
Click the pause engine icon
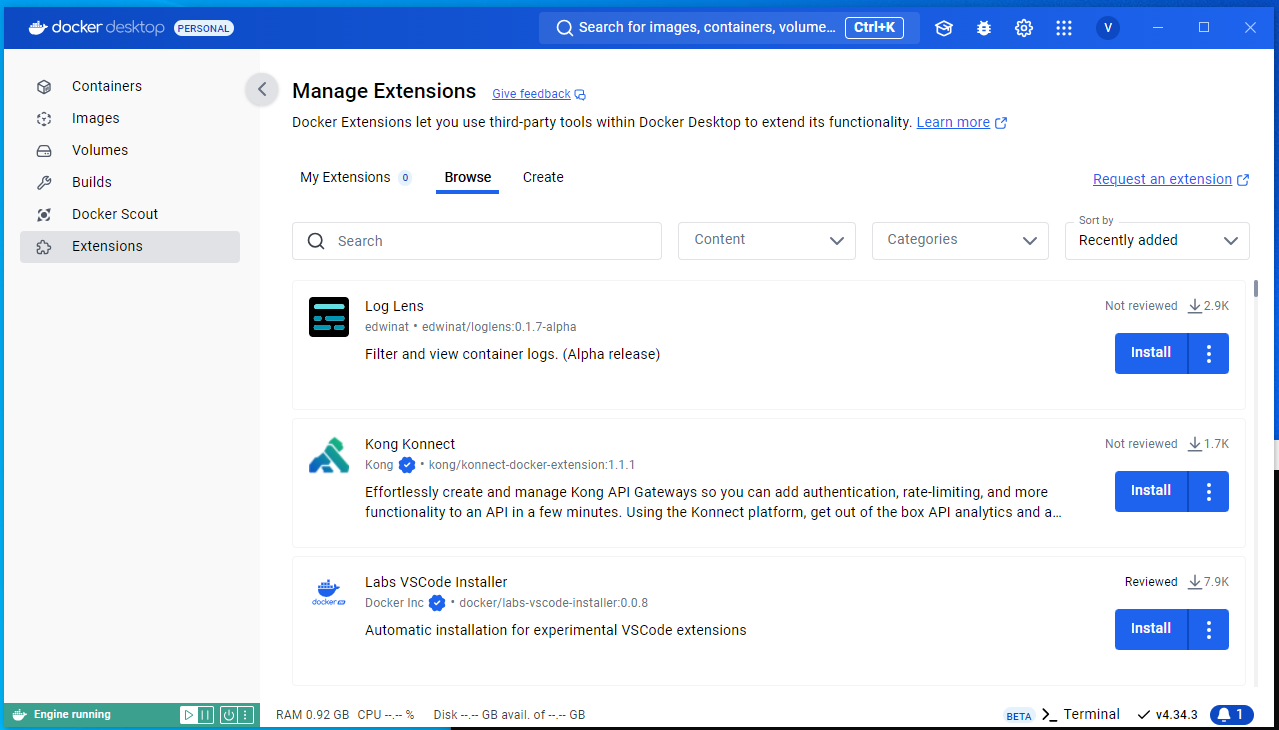(x=206, y=715)
